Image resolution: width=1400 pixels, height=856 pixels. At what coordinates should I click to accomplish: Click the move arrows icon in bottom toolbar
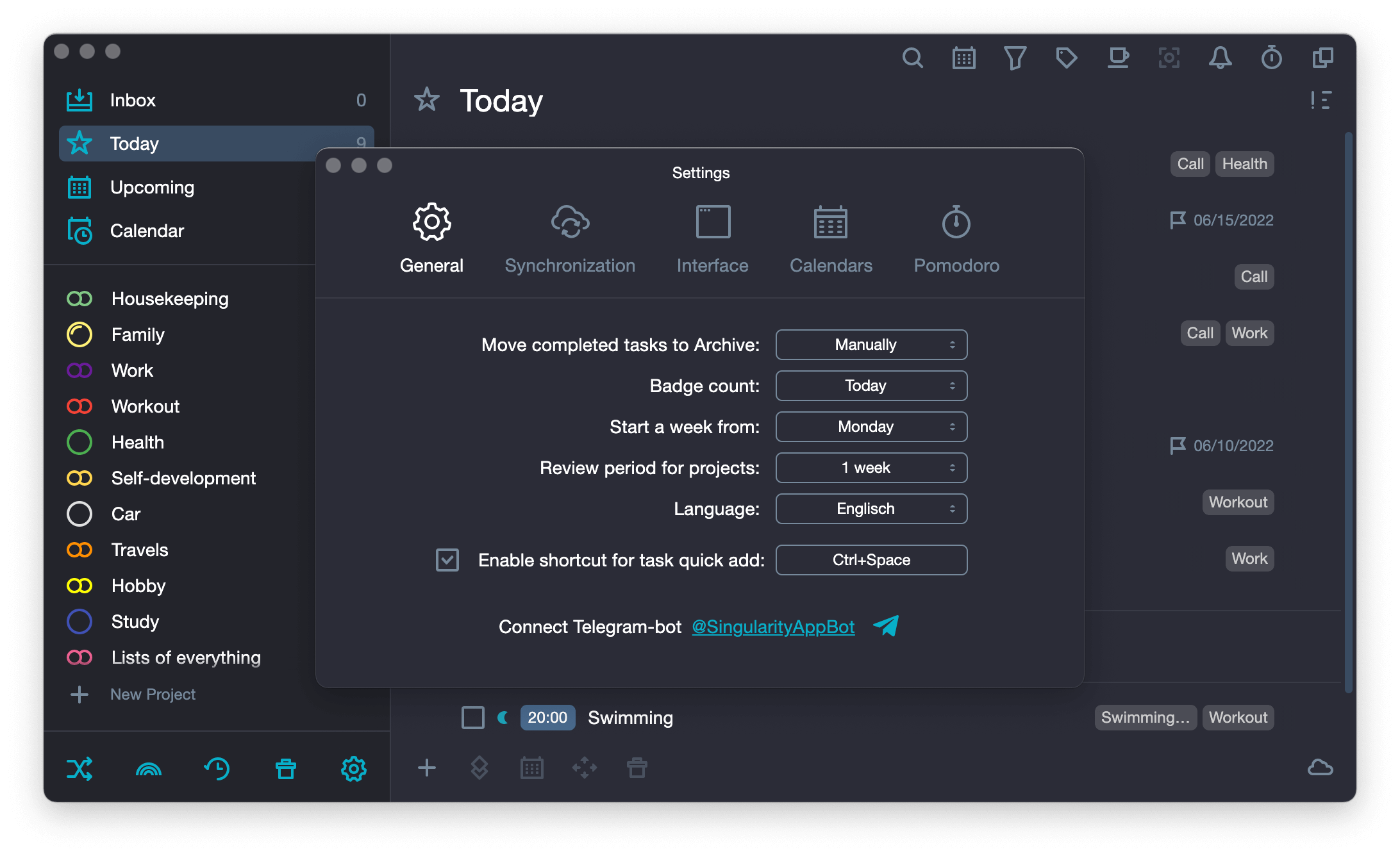585,768
